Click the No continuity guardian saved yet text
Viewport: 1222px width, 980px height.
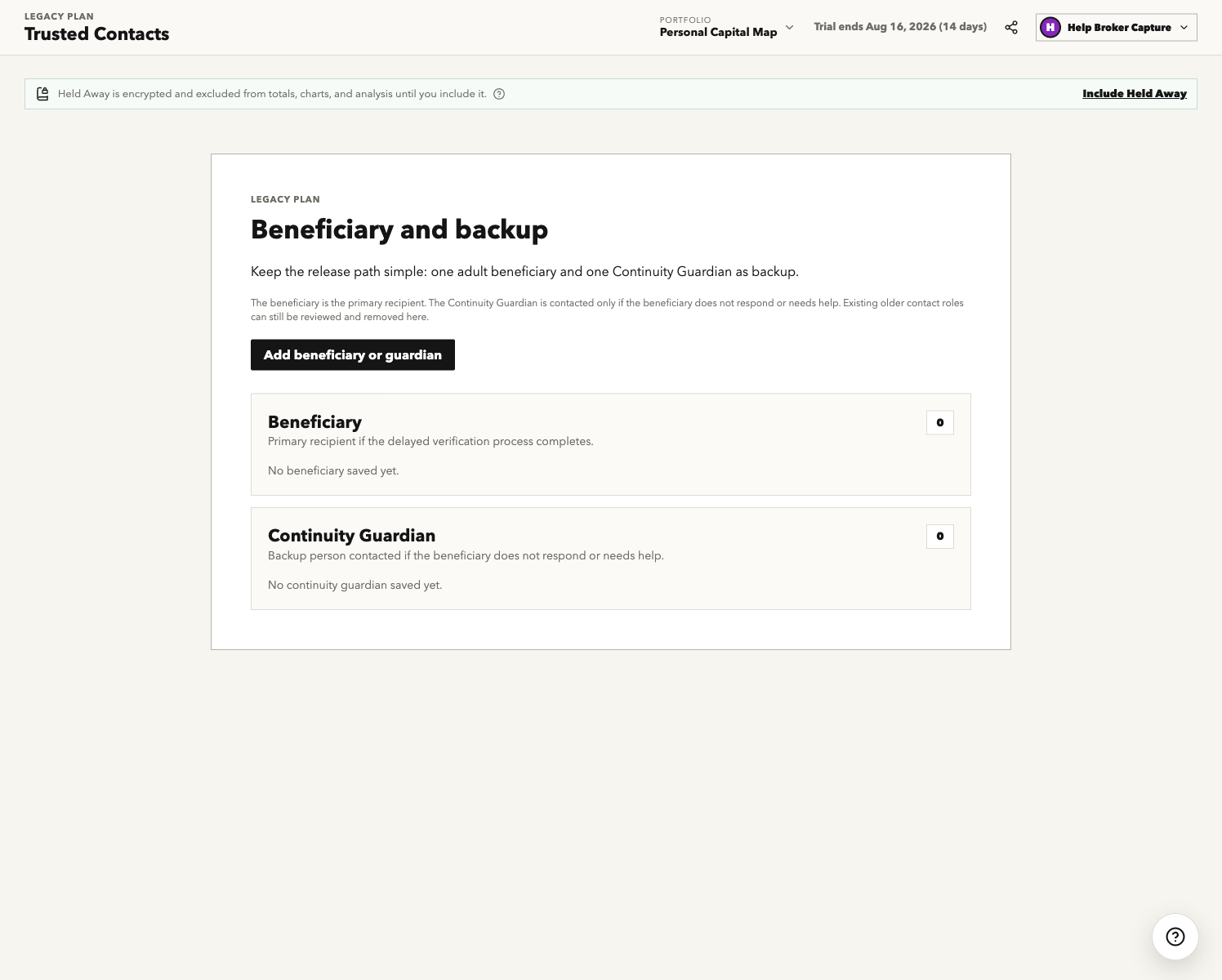coord(355,586)
